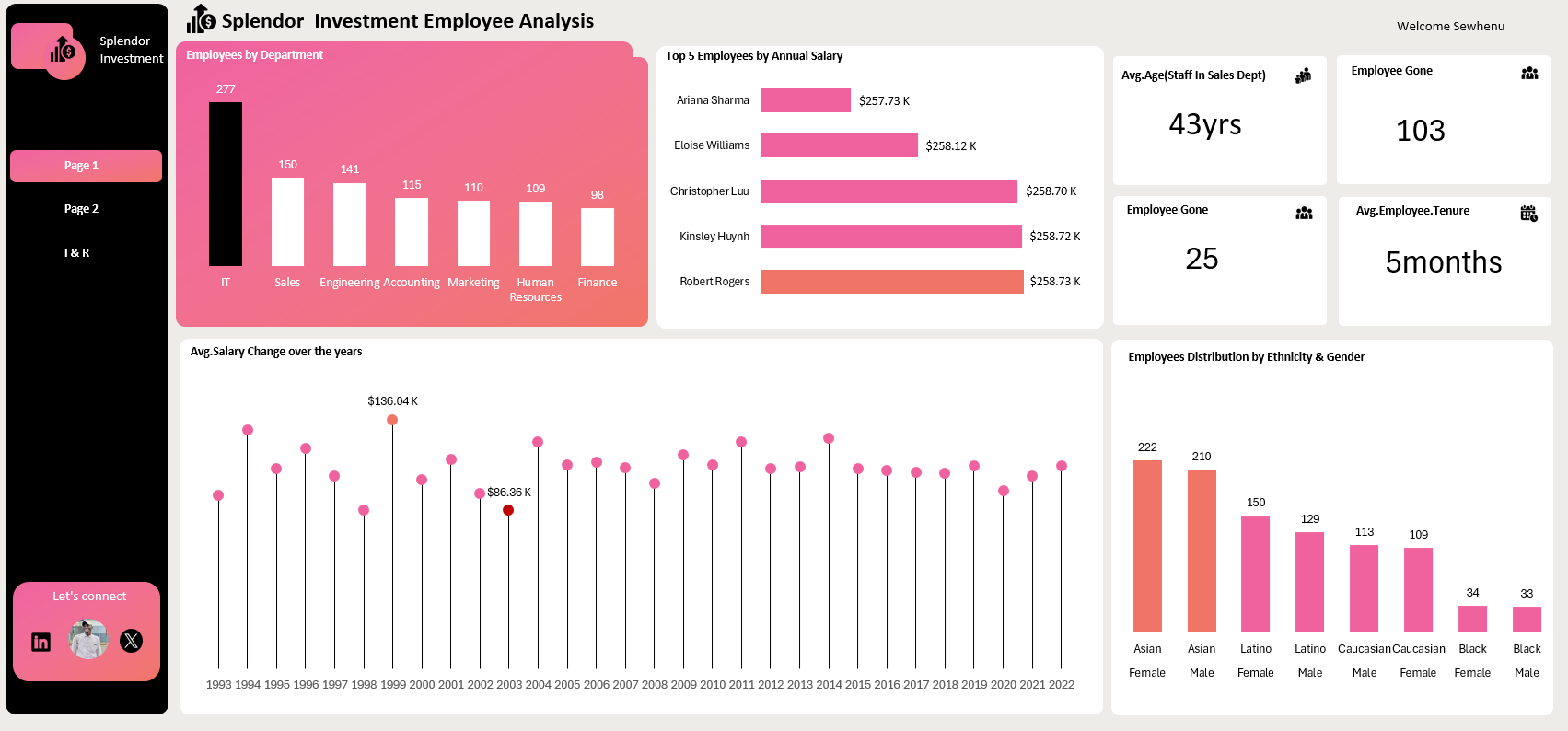The height and width of the screenshot is (731, 1568).
Task: Click Employees Distribution by Ethnicity & Gender title
Action: coord(1247,357)
